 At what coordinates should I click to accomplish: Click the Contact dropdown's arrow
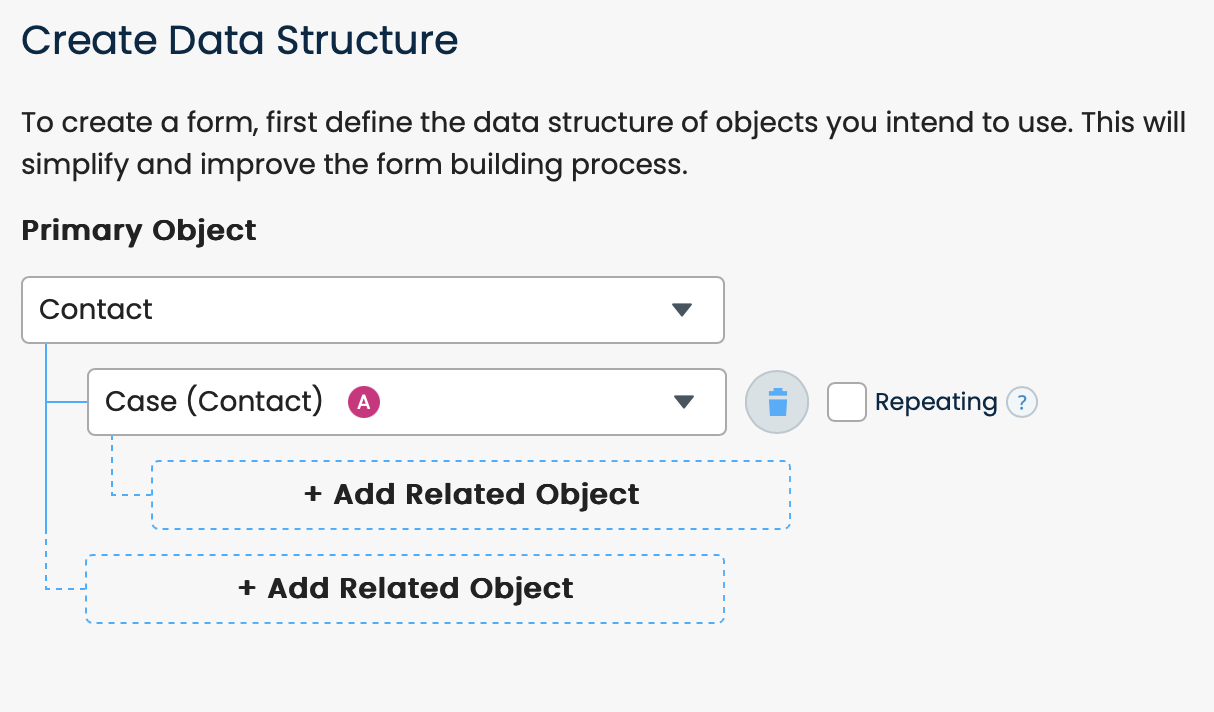point(682,310)
